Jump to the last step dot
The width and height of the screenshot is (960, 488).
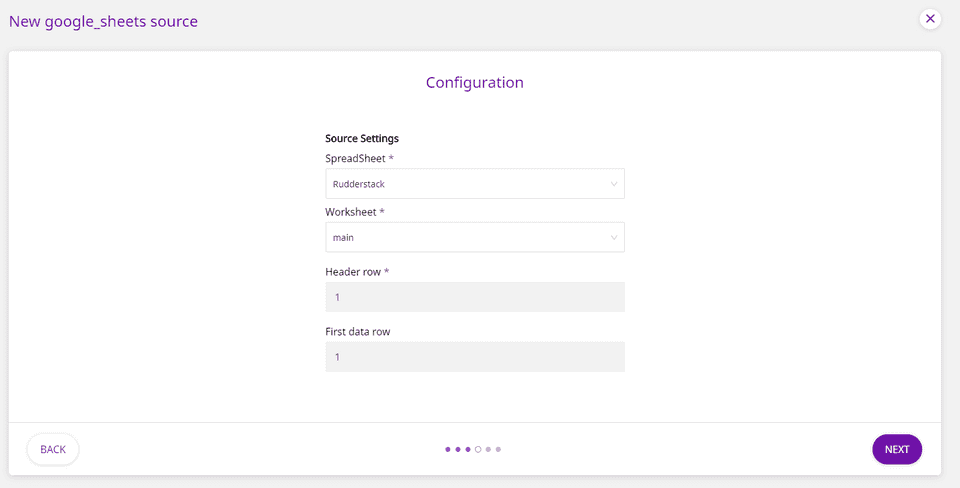click(498, 449)
